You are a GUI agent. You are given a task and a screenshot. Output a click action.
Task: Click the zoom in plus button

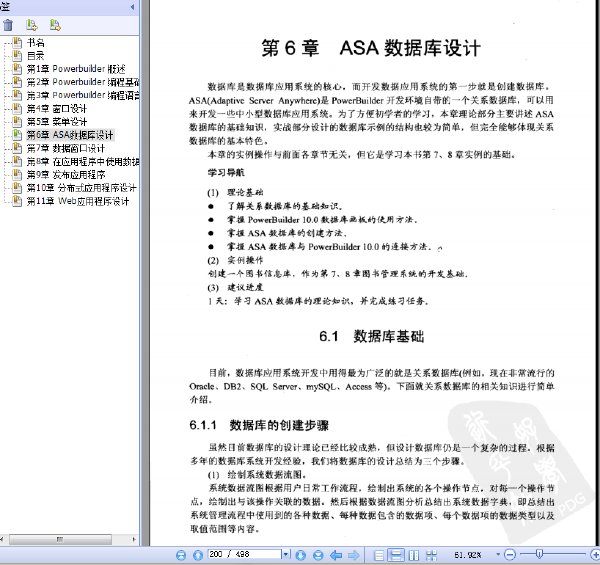click(x=595, y=554)
